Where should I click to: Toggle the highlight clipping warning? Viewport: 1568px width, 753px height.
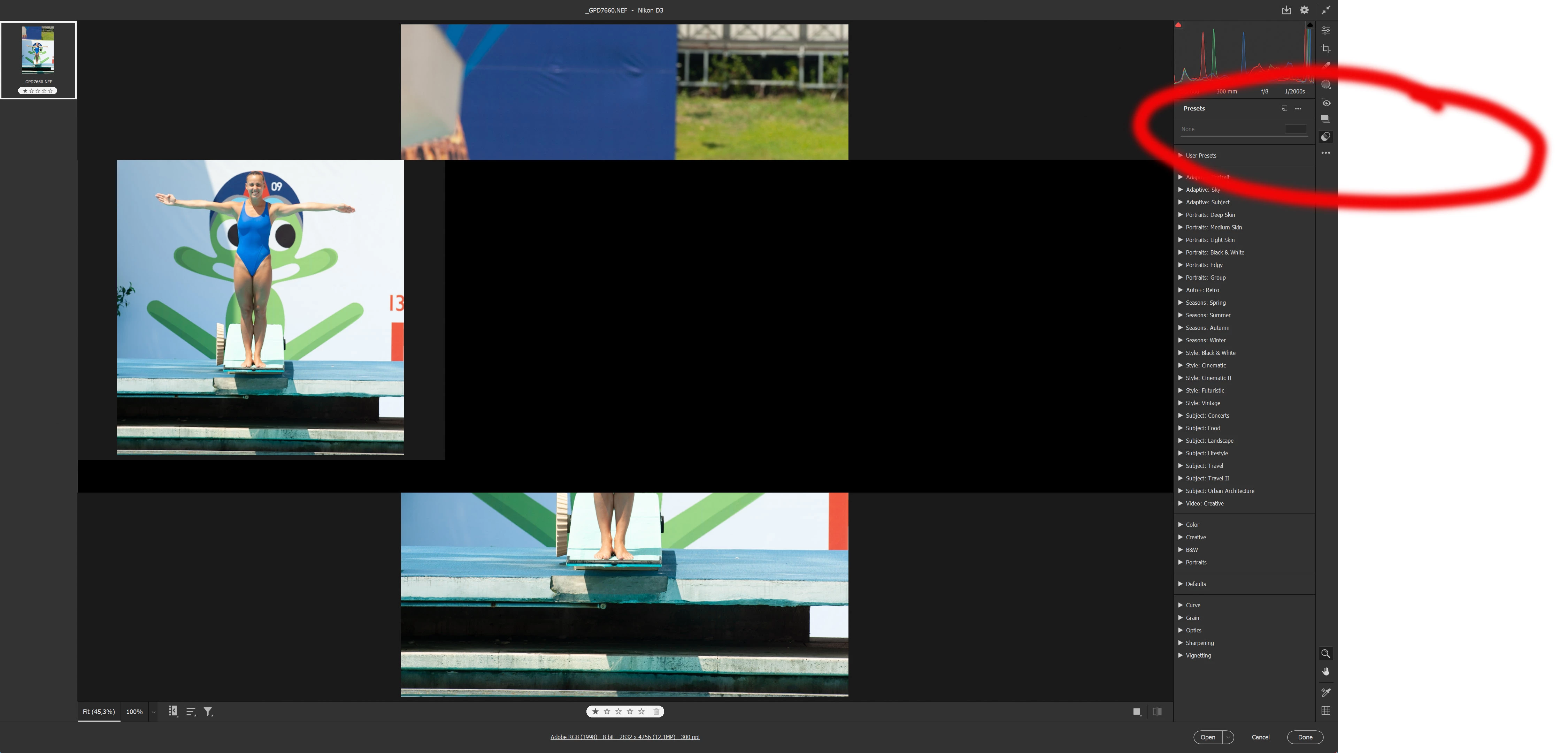click(1309, 25)
